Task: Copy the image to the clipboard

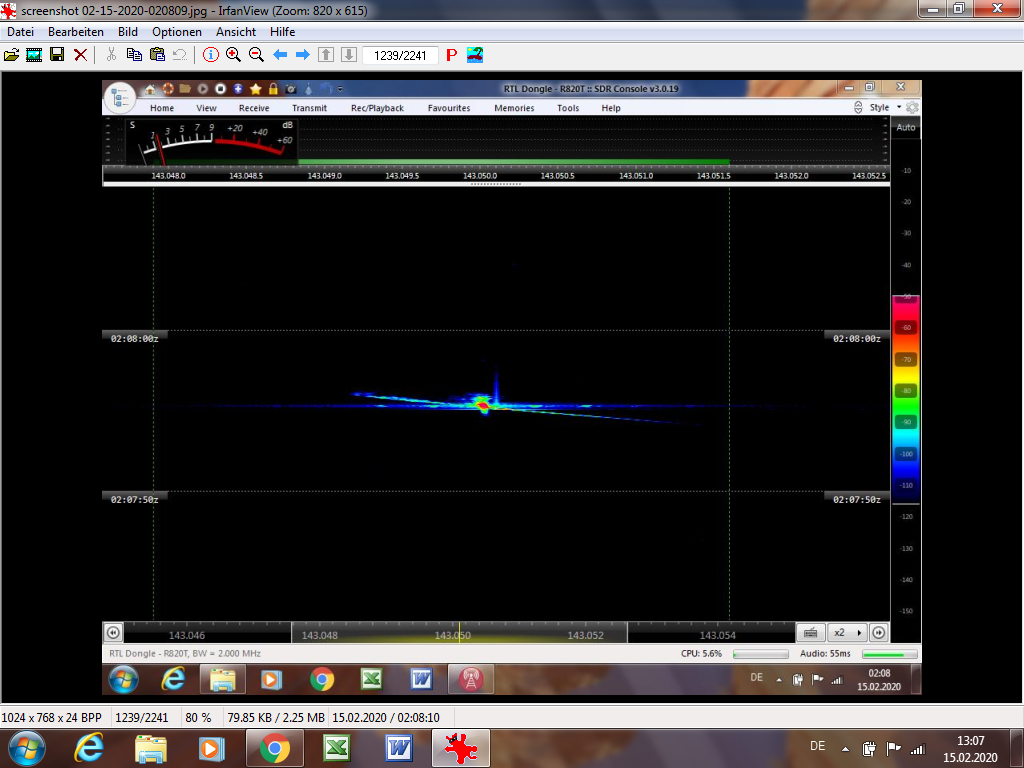Action: point(134,55)
